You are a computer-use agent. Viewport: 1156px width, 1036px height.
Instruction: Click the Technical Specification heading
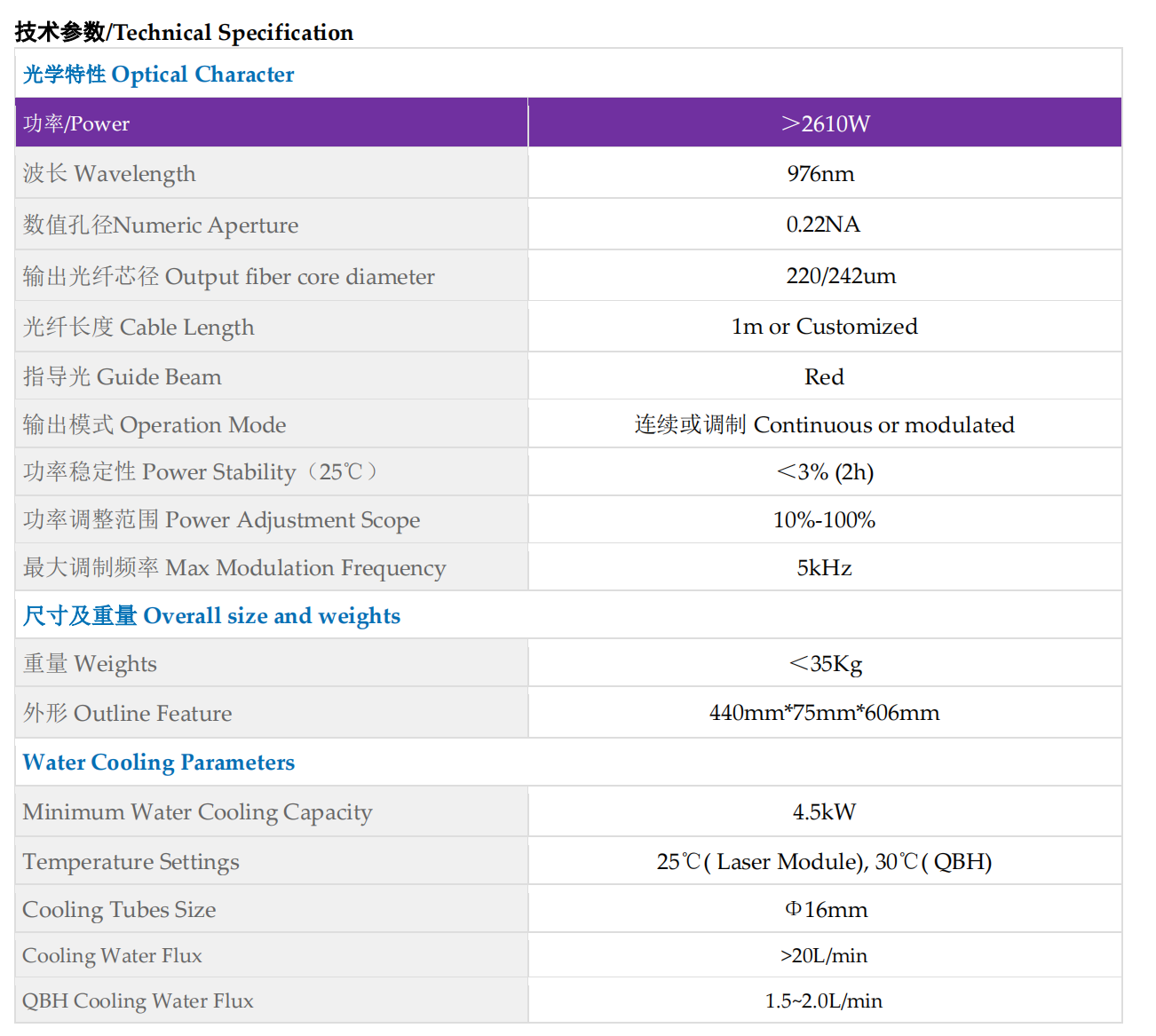click(184, 33)
